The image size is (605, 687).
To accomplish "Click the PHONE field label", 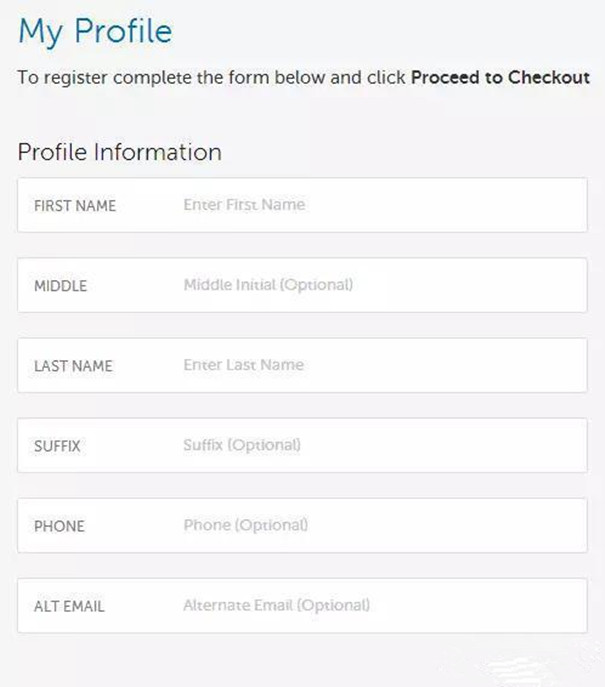I will click(x=59, y=526).
